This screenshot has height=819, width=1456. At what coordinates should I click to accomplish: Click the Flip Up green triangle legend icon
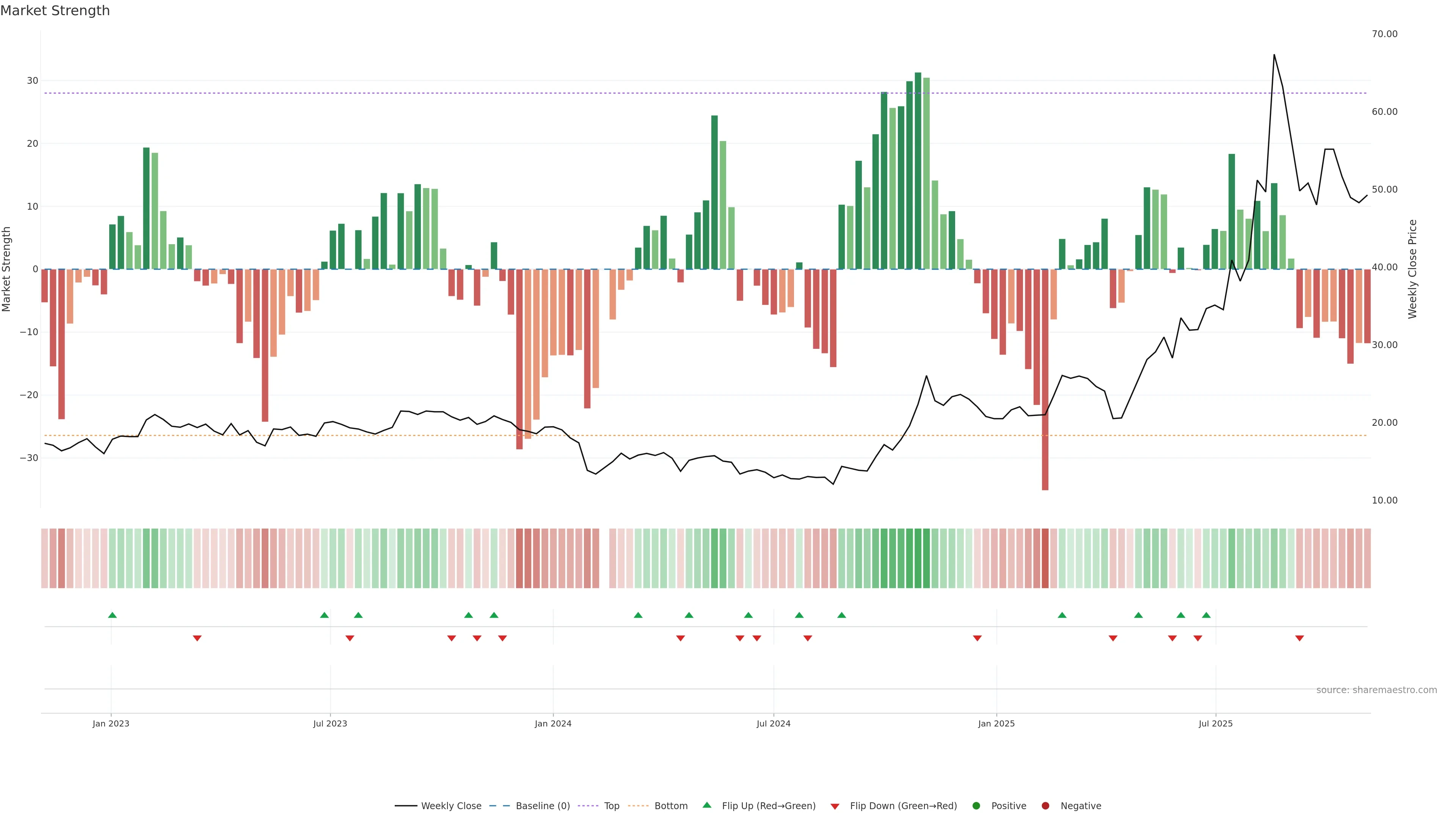(706, 805)
